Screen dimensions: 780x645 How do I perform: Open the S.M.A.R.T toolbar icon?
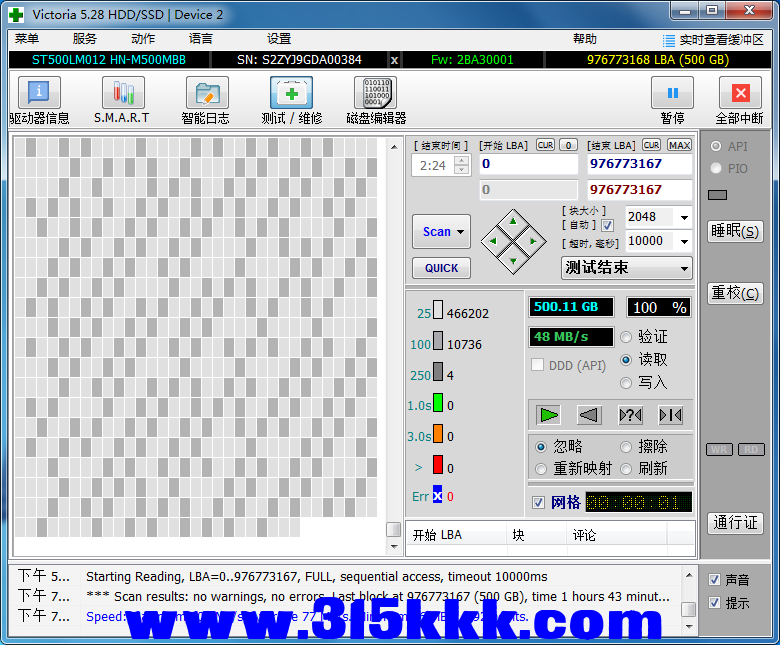pyautogui.click(x=122, y=94)
